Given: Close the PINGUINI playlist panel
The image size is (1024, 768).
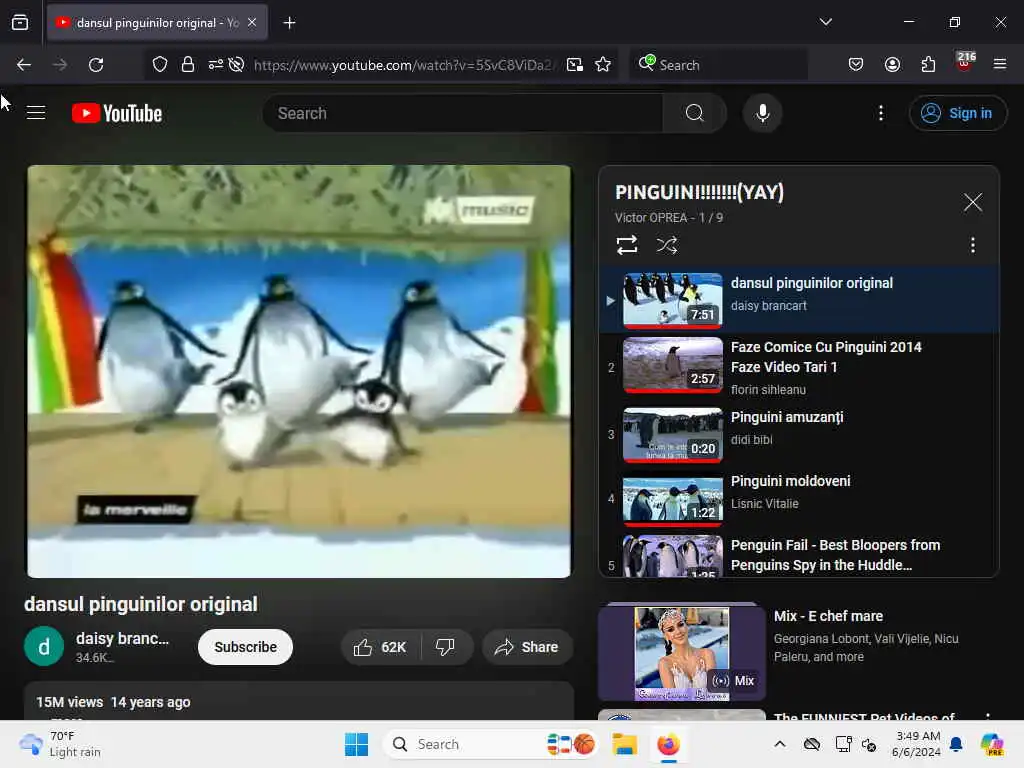Looking at the screenshot, I should 972,202.
